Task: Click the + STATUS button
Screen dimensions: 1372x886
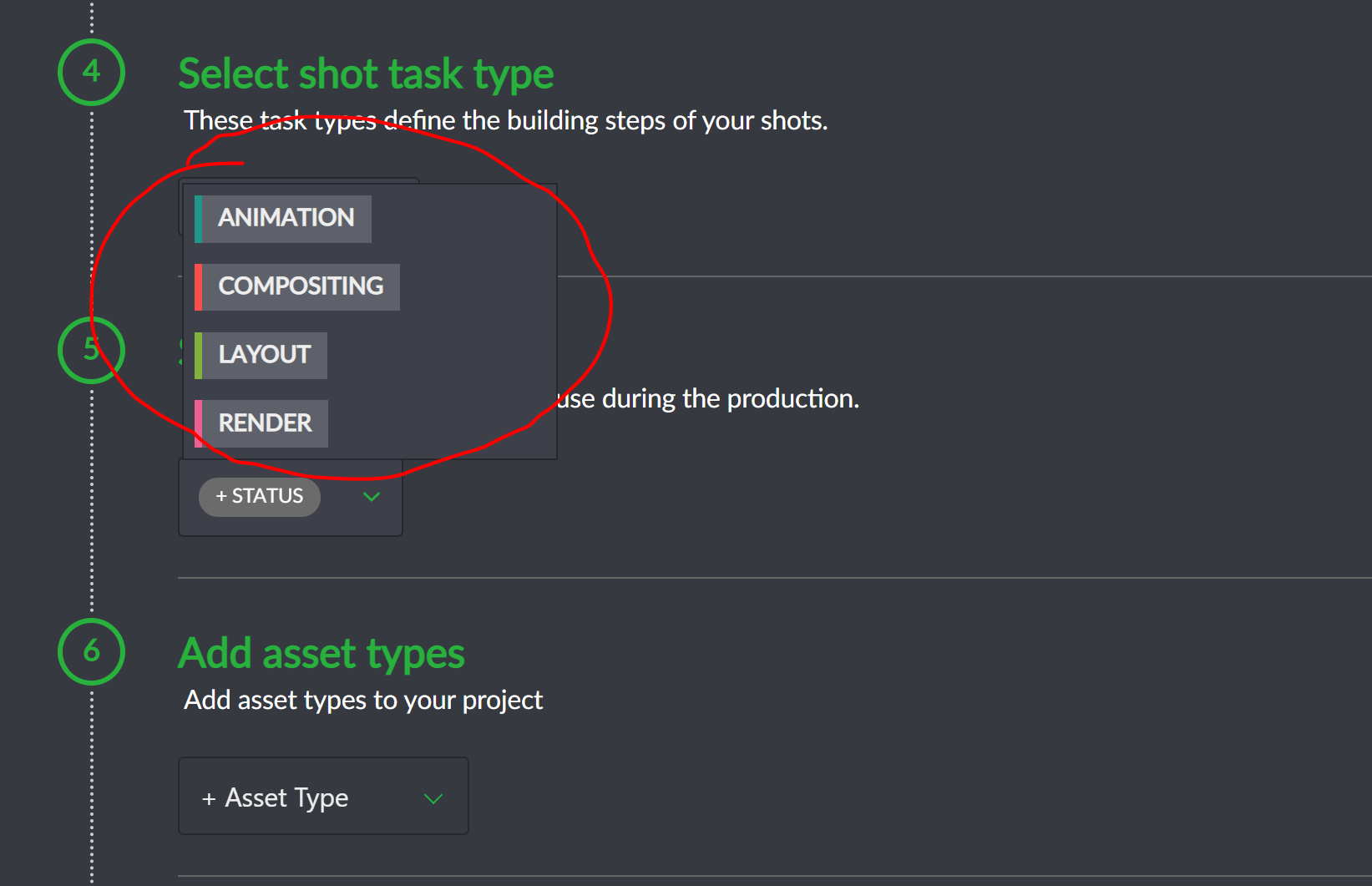Action: tap(259, 496)
